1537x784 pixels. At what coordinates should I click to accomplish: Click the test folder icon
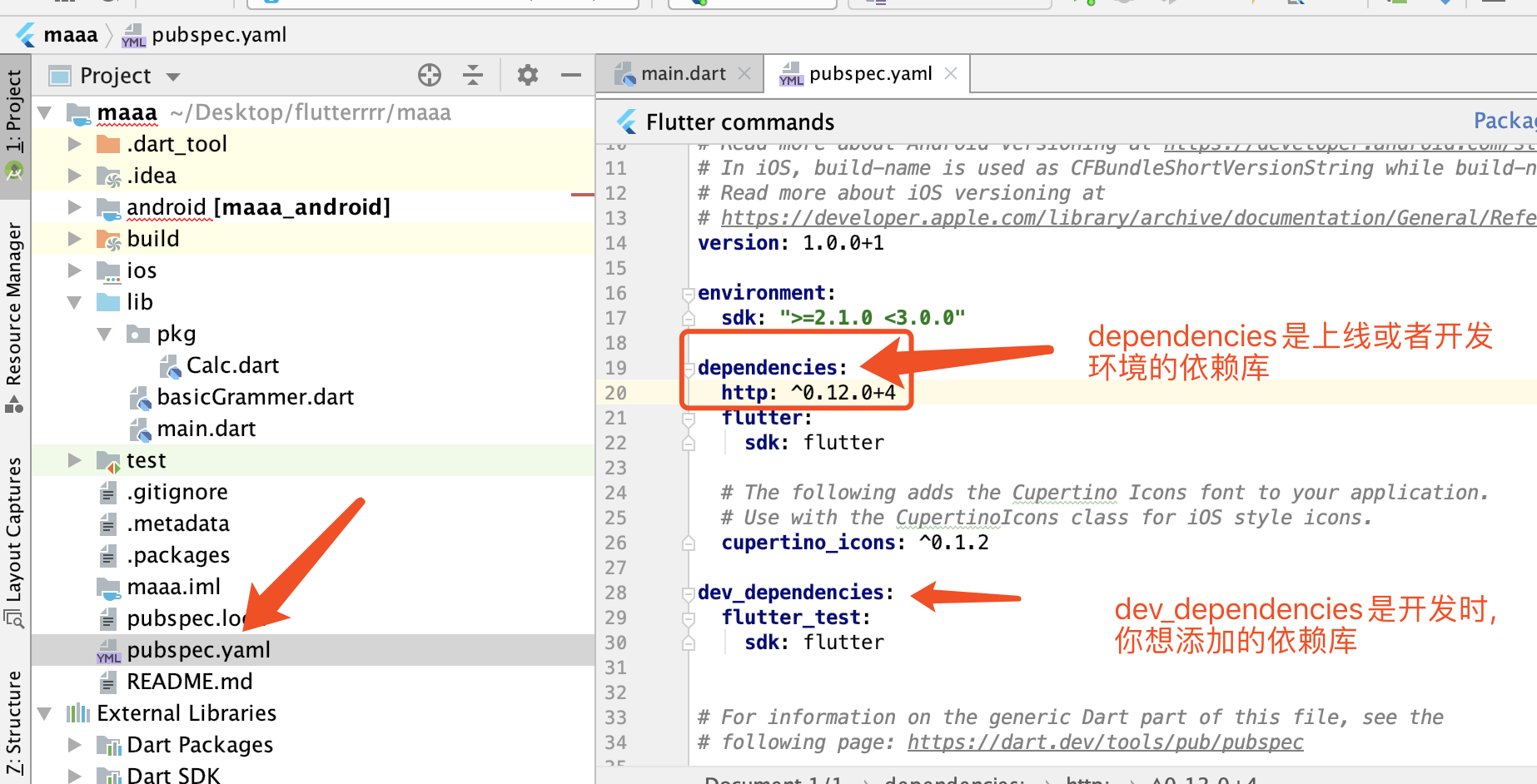108,460
